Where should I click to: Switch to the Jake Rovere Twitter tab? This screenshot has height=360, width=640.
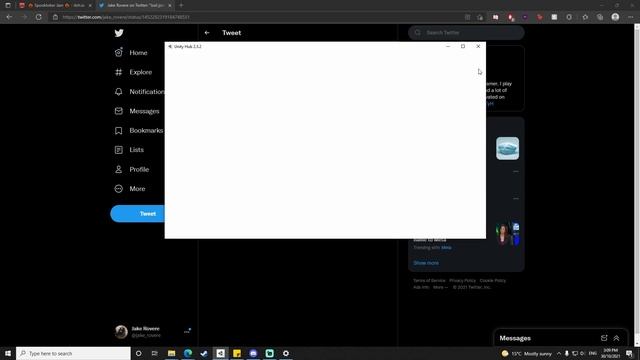pyautogui.click(x=135, y=5)
